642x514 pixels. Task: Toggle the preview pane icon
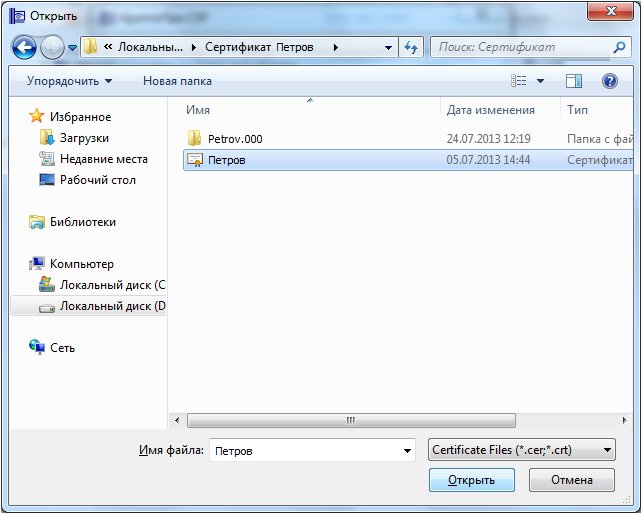point(574,81)
